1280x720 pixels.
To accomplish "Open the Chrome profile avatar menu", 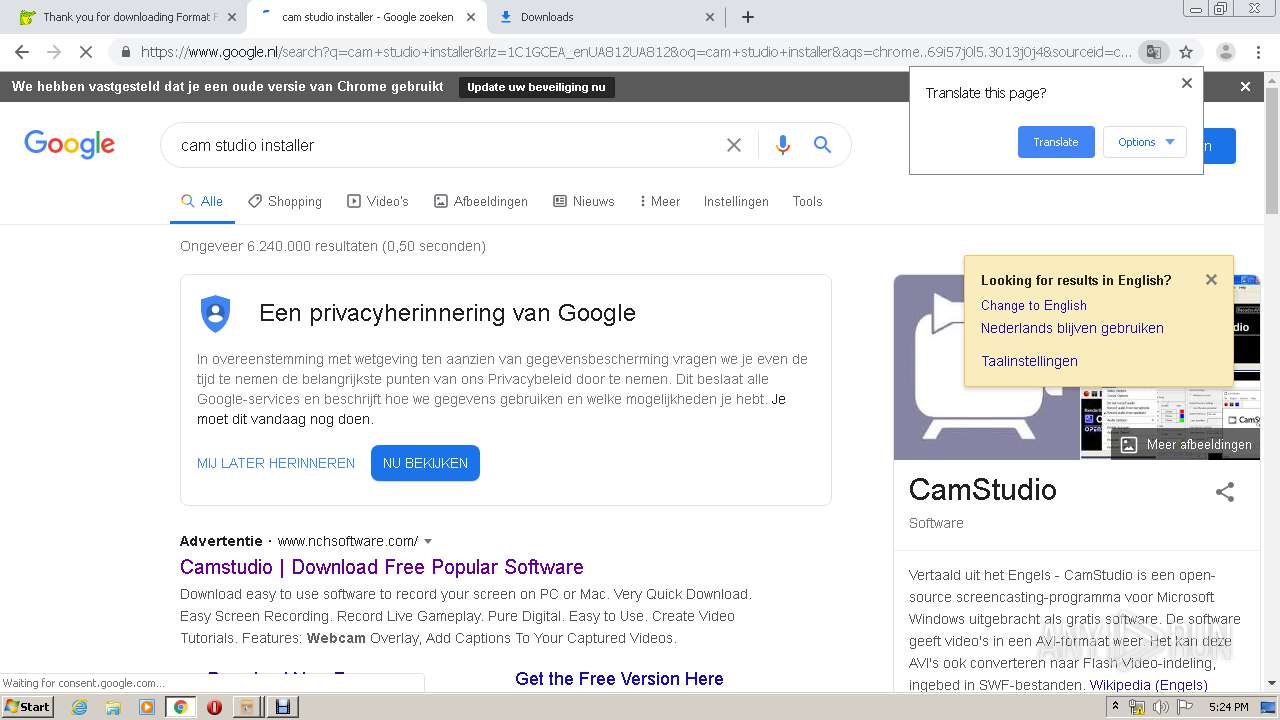I will (x=1225, y=52).
